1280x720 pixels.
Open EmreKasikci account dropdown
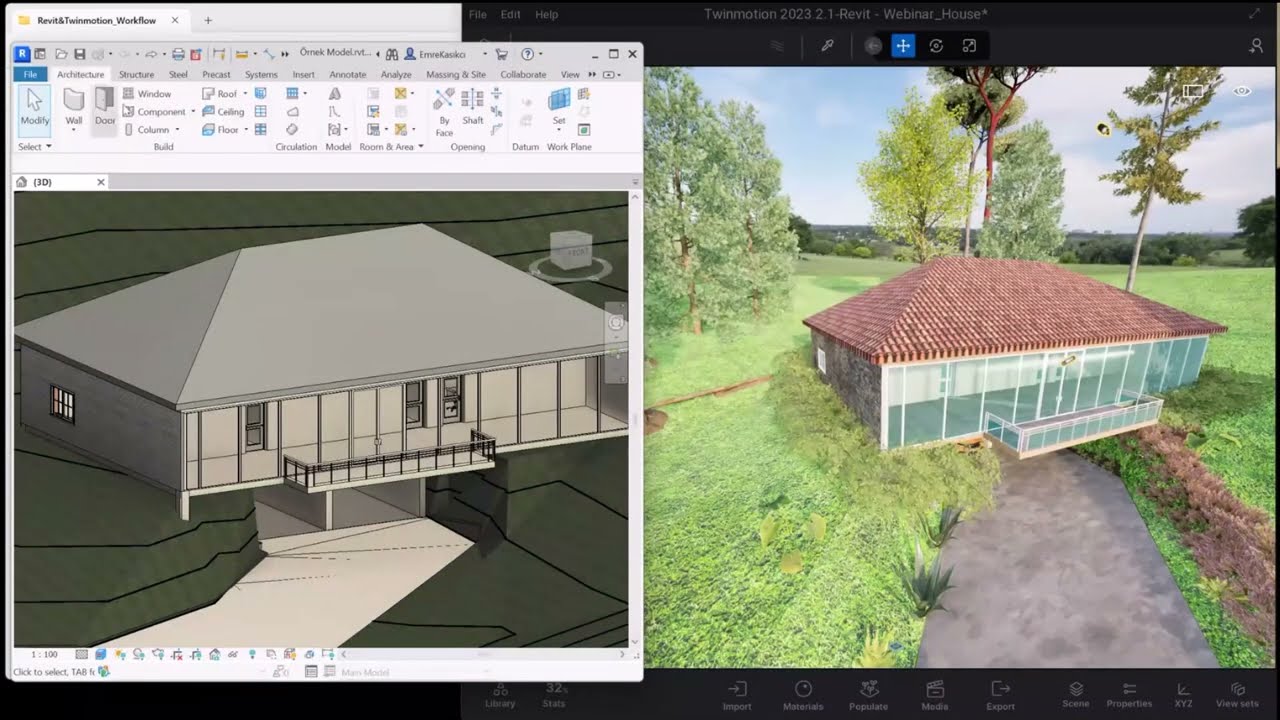click(x=484, y=54)
